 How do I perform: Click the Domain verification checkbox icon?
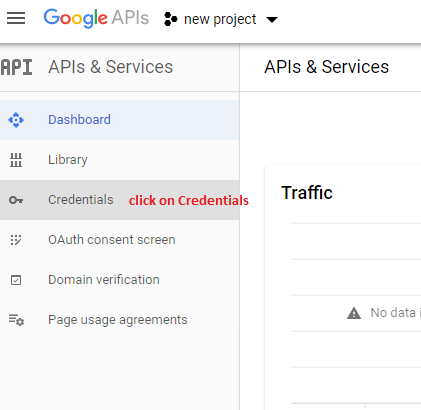(16, 280)
